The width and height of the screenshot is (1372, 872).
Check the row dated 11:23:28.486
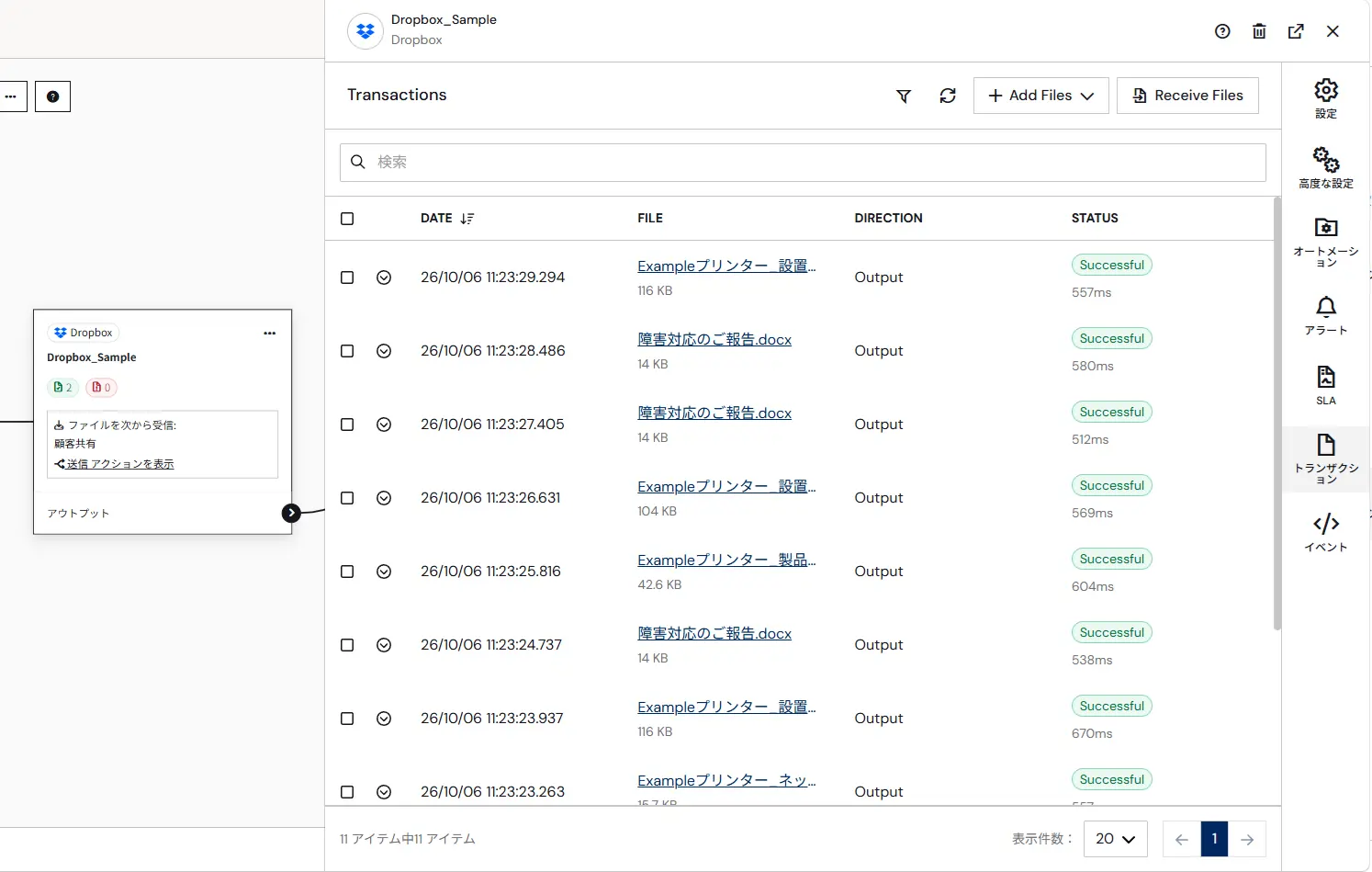pyautogui.click(x=347, y=351)
